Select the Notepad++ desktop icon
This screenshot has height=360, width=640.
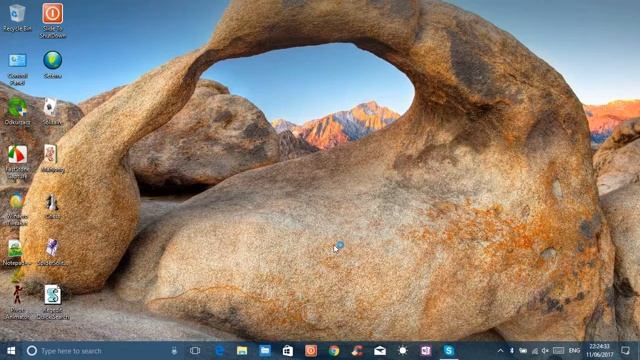16,253
